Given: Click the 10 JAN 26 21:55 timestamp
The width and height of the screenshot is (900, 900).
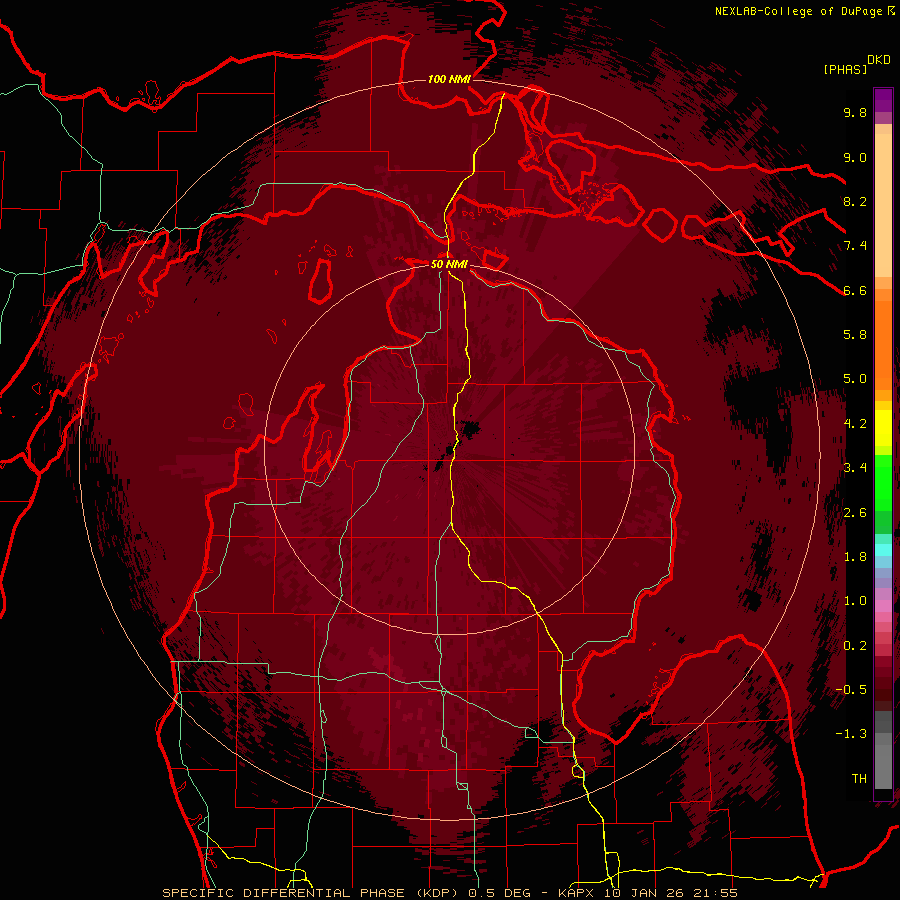Looking at the screenshot, I should [670, 893].
